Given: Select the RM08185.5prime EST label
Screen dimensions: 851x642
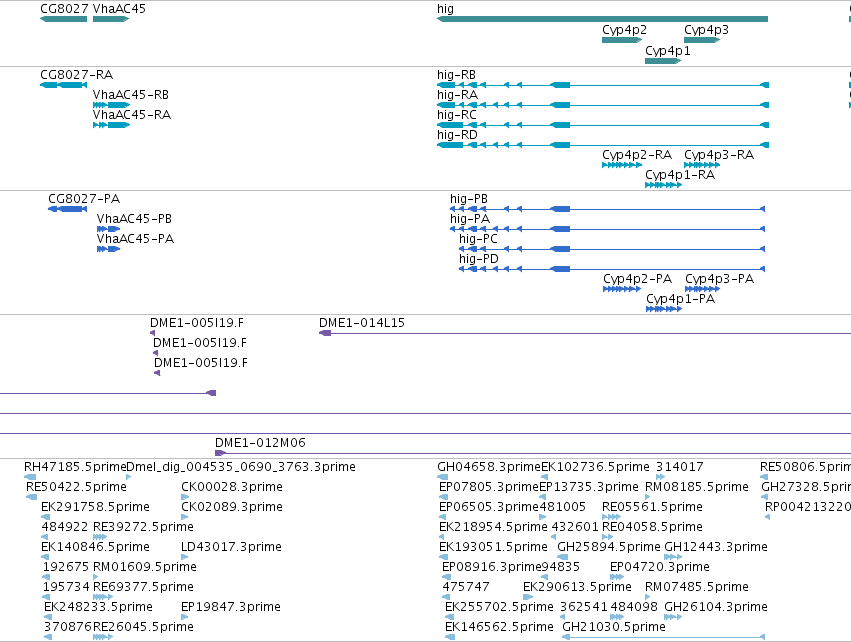Looking at the screenshot, I should pyautogui.click(x=697, y=487).
